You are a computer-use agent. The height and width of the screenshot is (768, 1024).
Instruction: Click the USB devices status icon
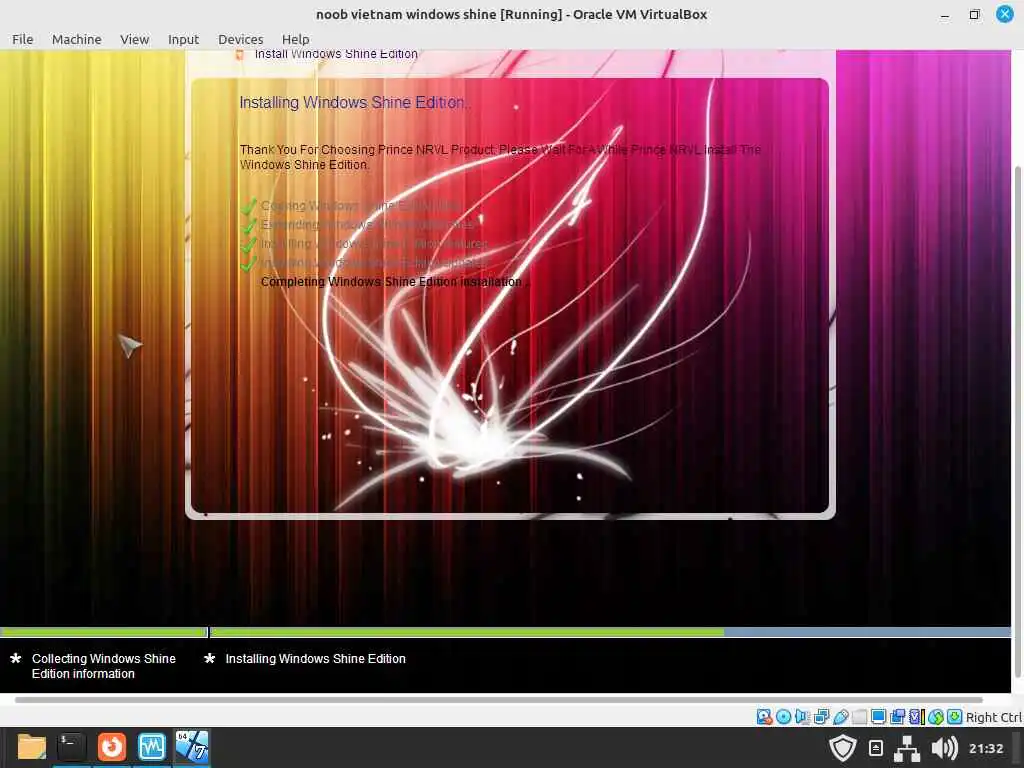[x=840, y=717]
